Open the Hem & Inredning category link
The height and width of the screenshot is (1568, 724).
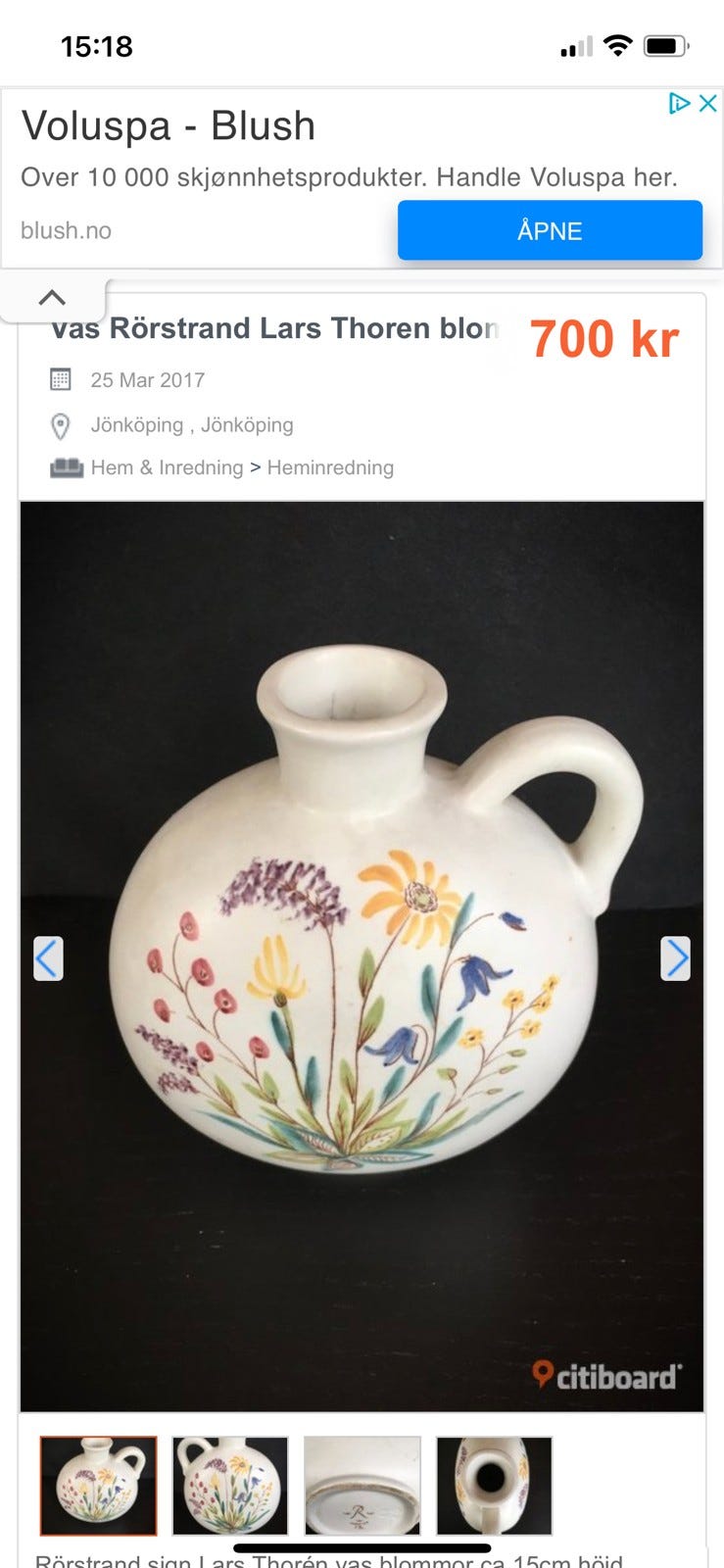point(167,467)
